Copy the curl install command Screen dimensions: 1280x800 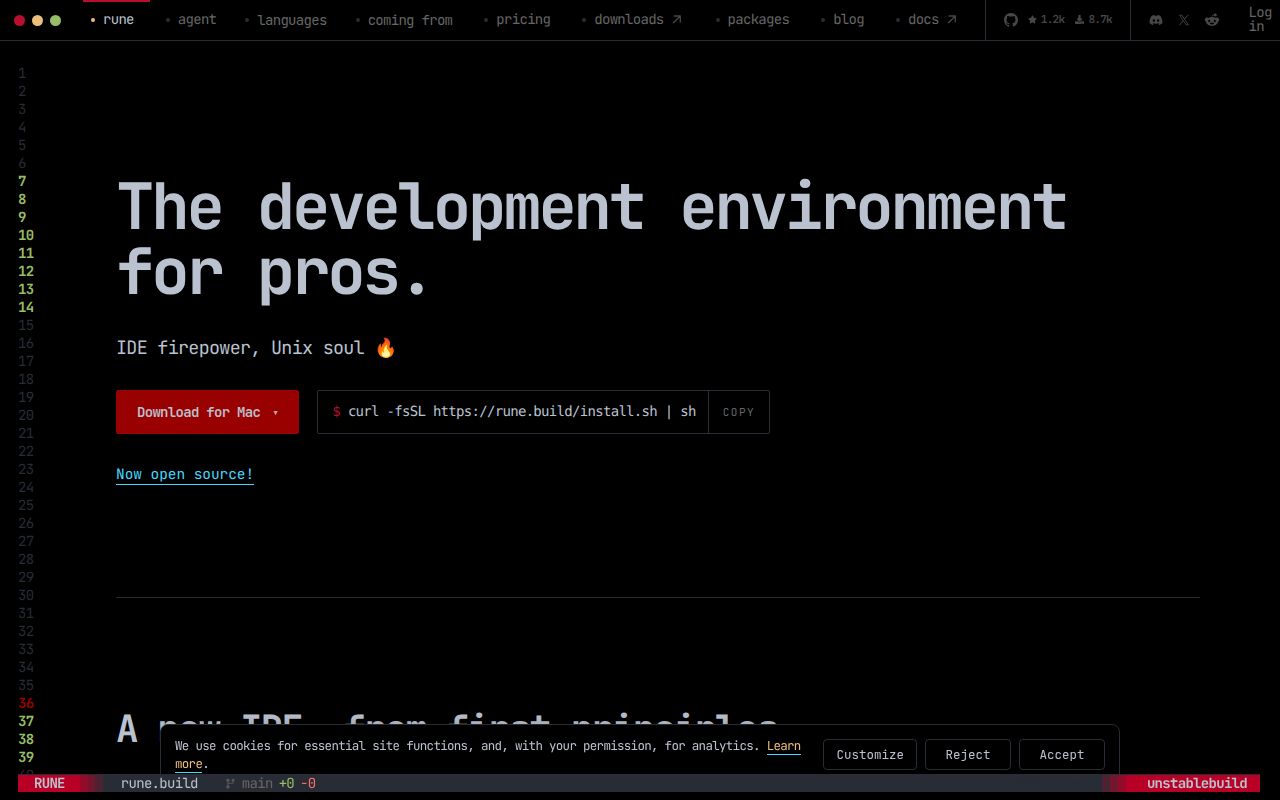739,412
